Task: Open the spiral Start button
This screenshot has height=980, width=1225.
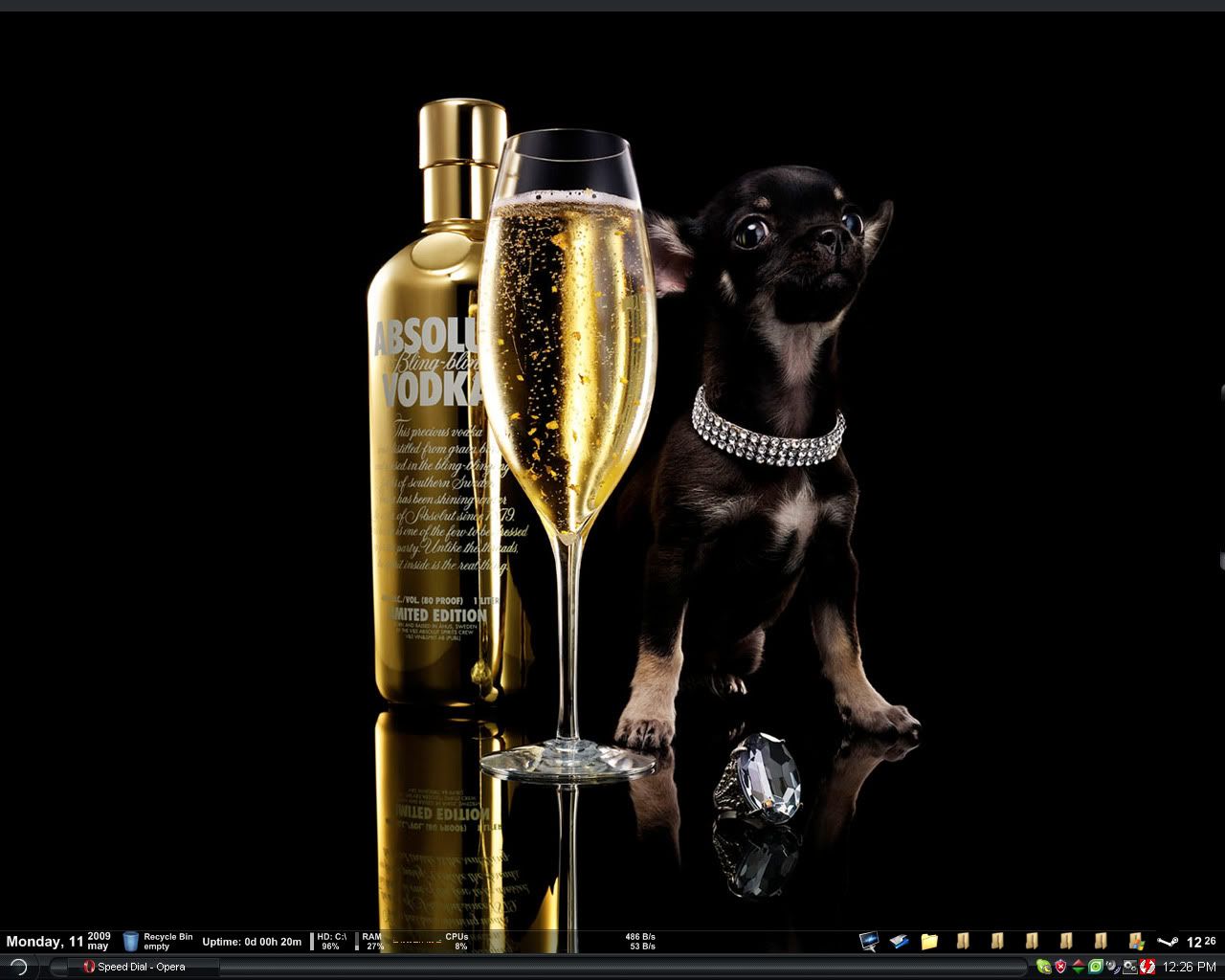Action: (17, 967)
